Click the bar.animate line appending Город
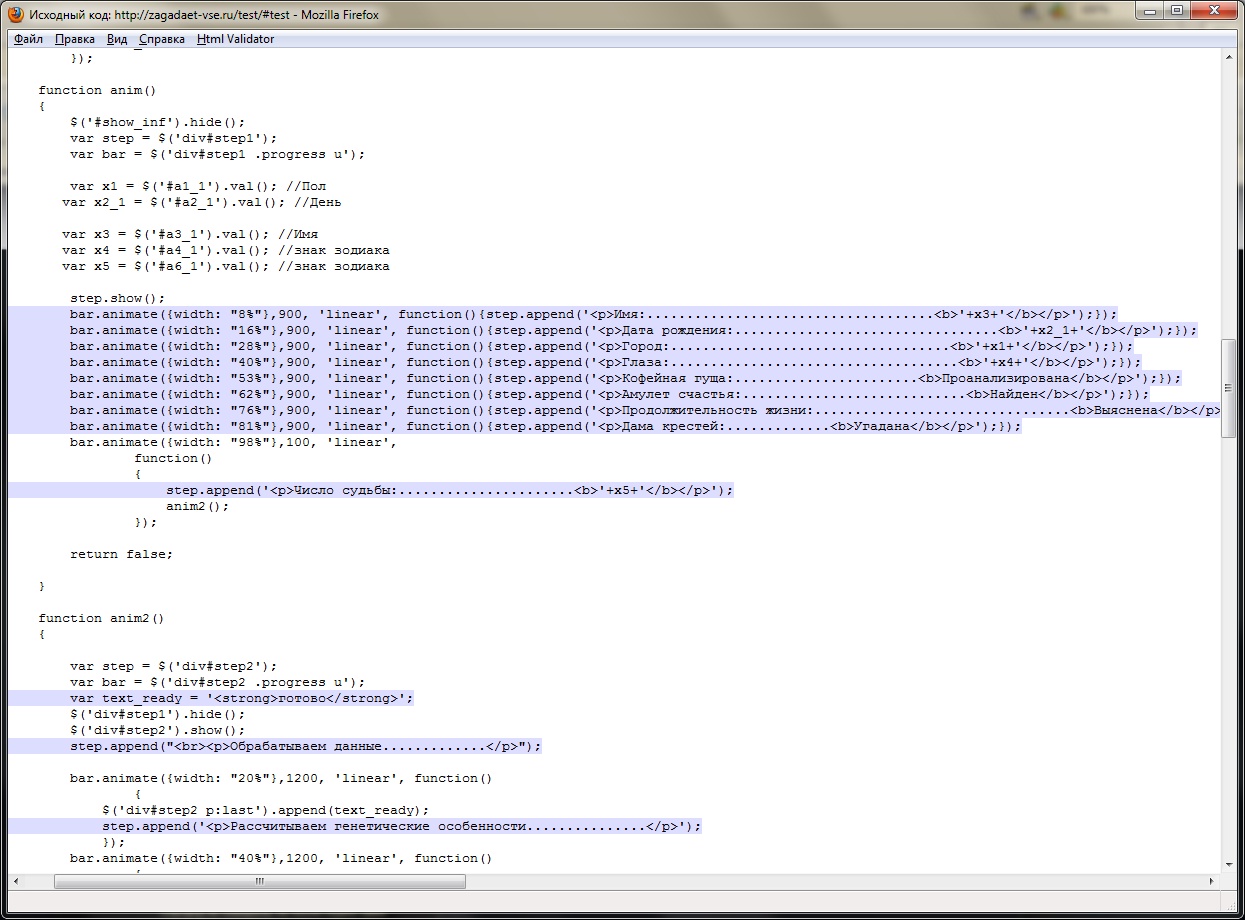The width and height of the screenshot is (1245, 920). (602, 346)
